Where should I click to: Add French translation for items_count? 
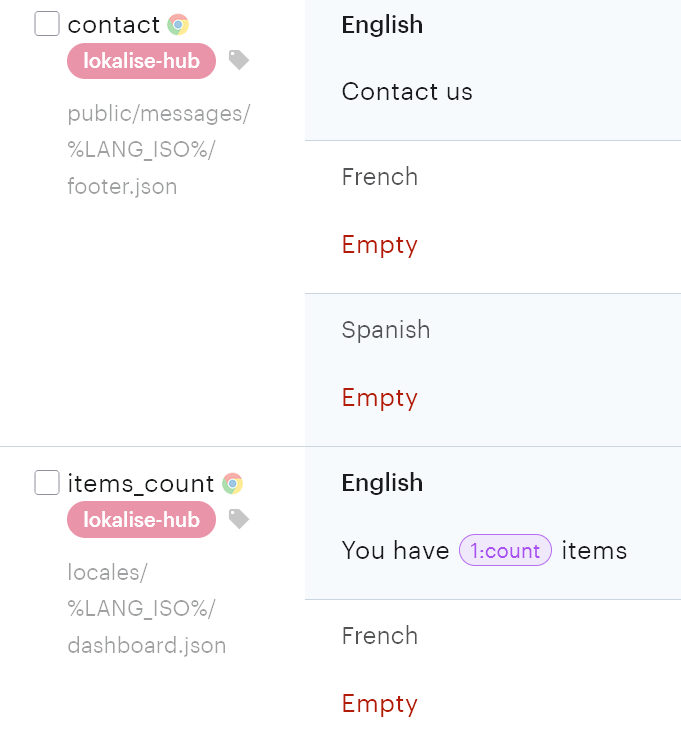(379, 704)
